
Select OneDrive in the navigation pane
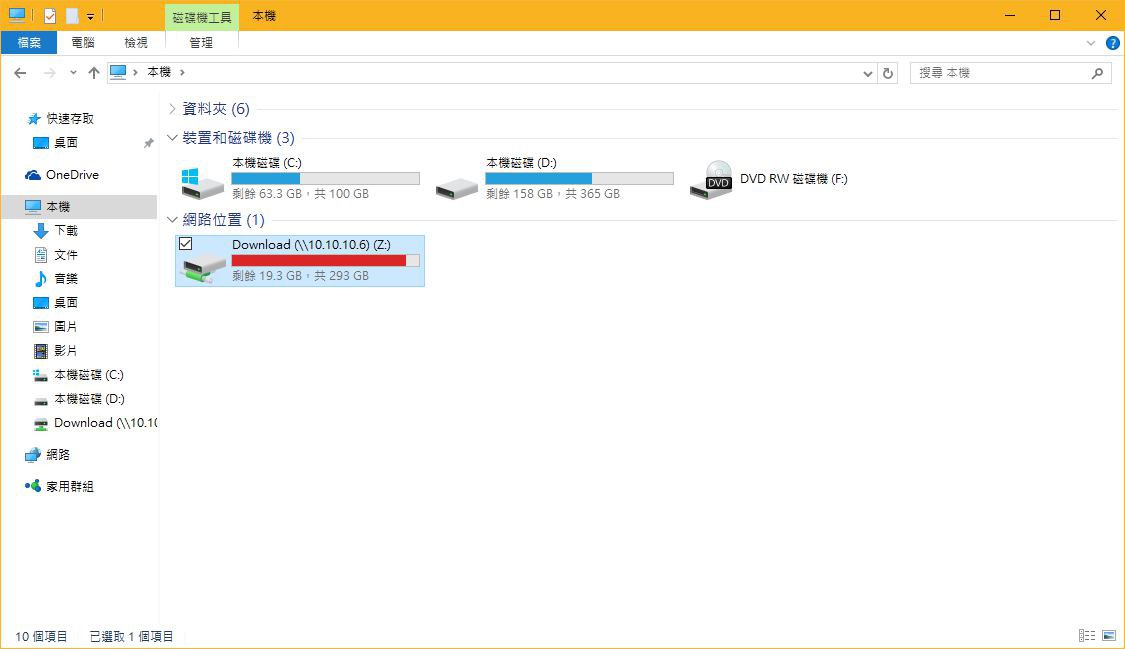72,175
